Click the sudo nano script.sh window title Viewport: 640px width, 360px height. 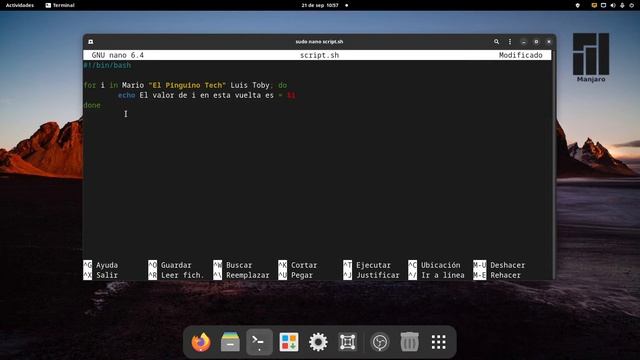click(319, 42)
